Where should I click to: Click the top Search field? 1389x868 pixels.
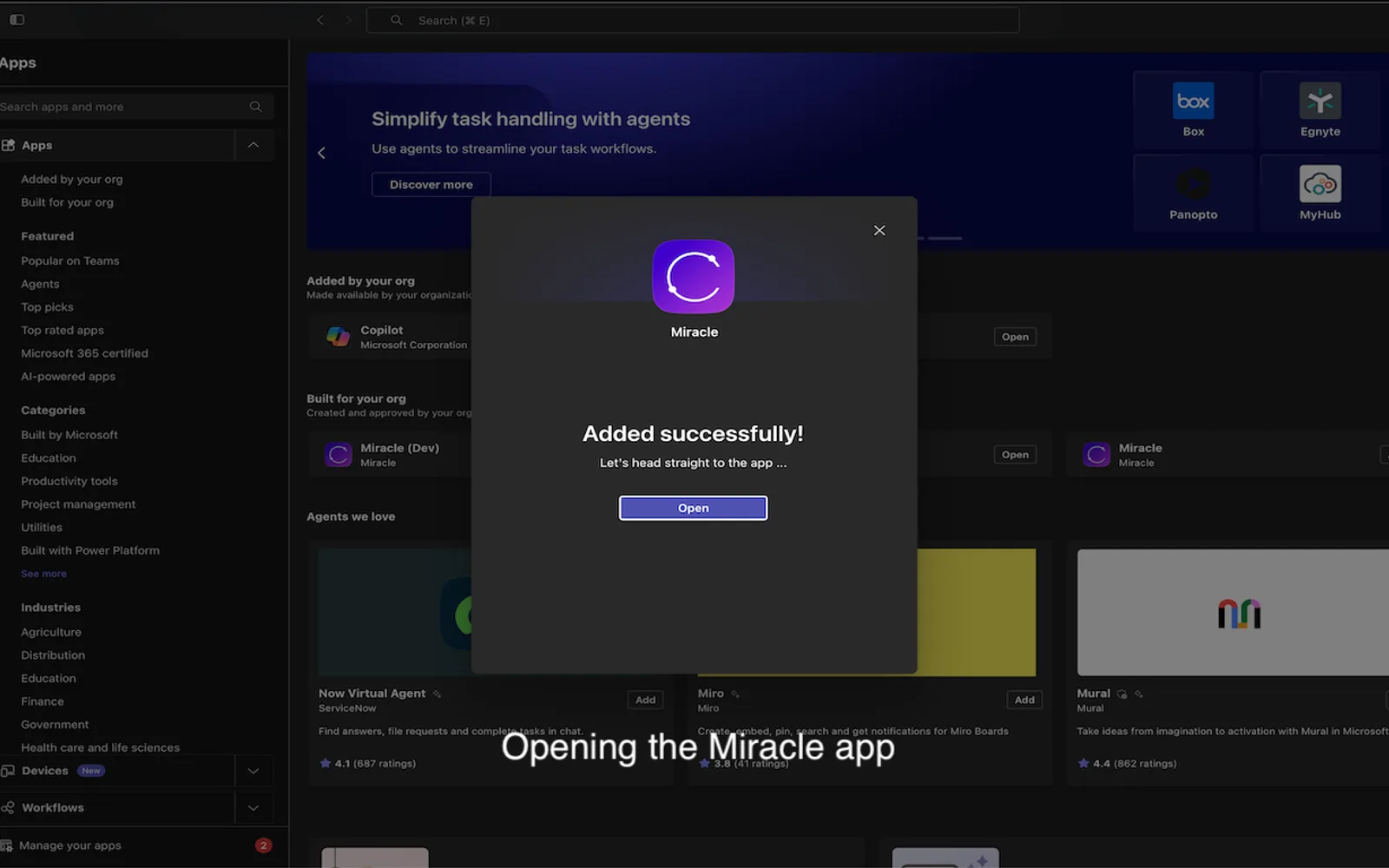tap(693, 20)
